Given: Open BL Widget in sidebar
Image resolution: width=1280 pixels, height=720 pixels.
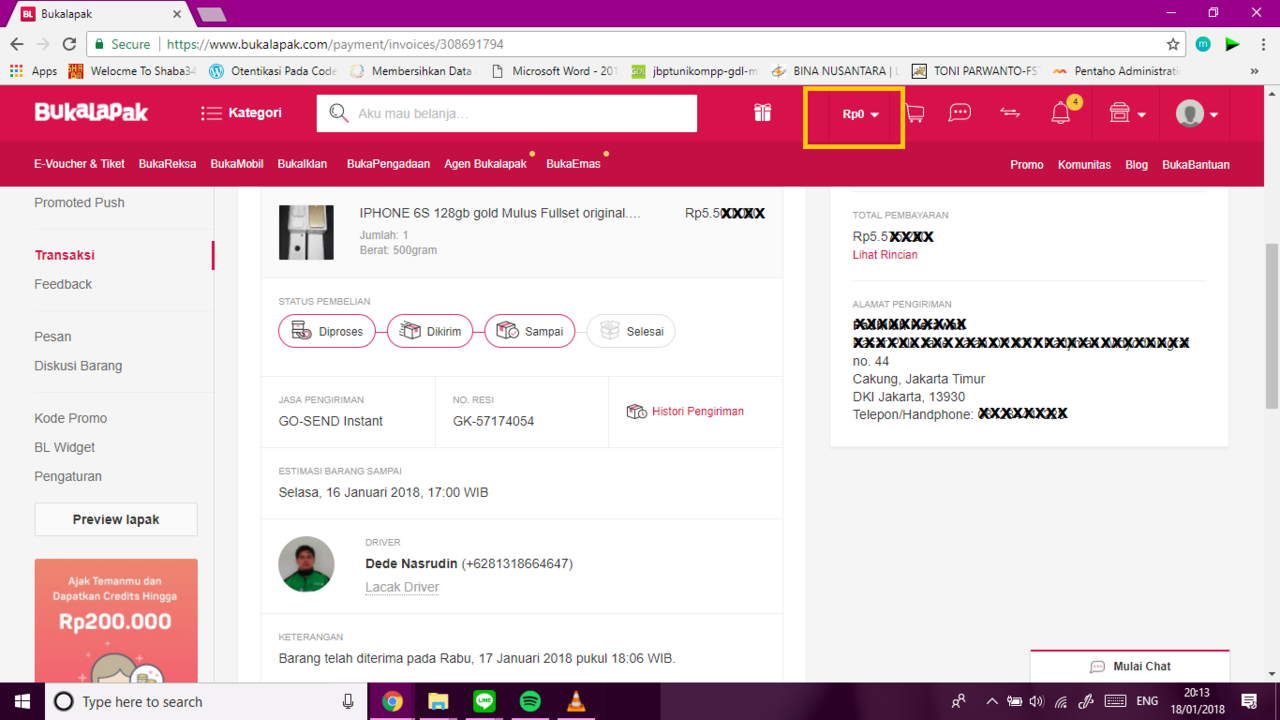Looking at the screenshot, I should tap(65, 447).
